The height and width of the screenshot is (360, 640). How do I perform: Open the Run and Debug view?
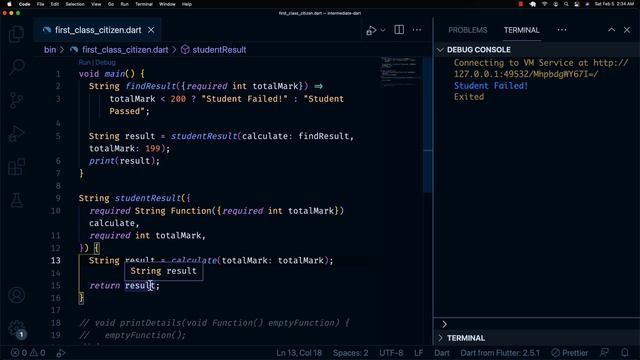pos(16,133)
